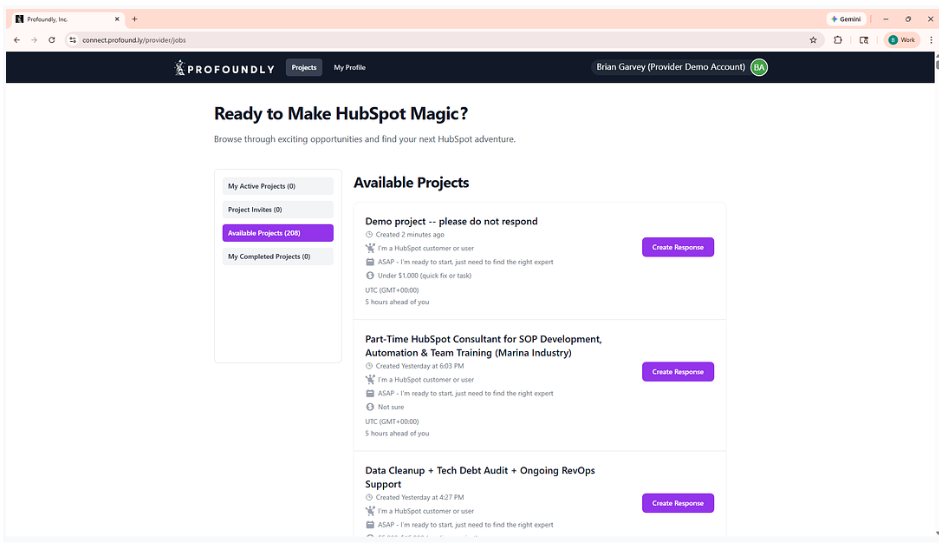Click calendar icon in Demo project card

click(370, 262)
